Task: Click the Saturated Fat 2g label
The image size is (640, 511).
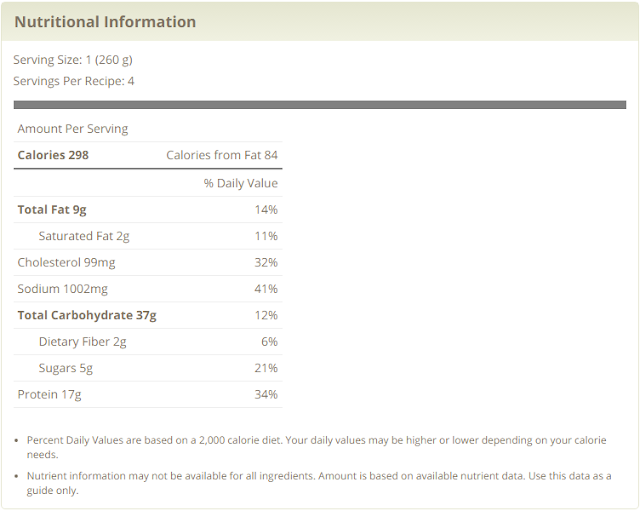Action: (x=84, y=236)
